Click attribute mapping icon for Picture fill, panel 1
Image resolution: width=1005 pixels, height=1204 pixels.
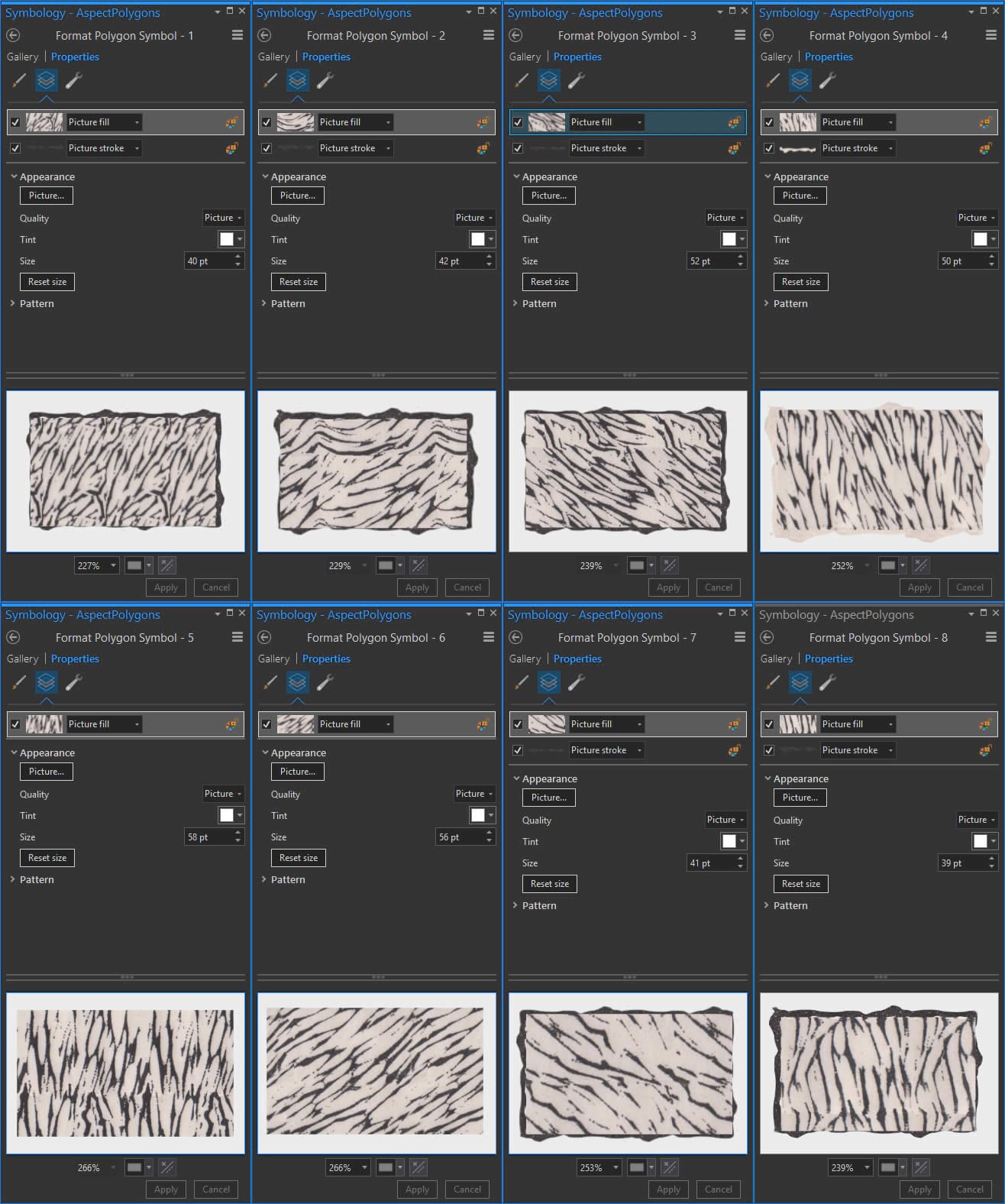[231, 122]
